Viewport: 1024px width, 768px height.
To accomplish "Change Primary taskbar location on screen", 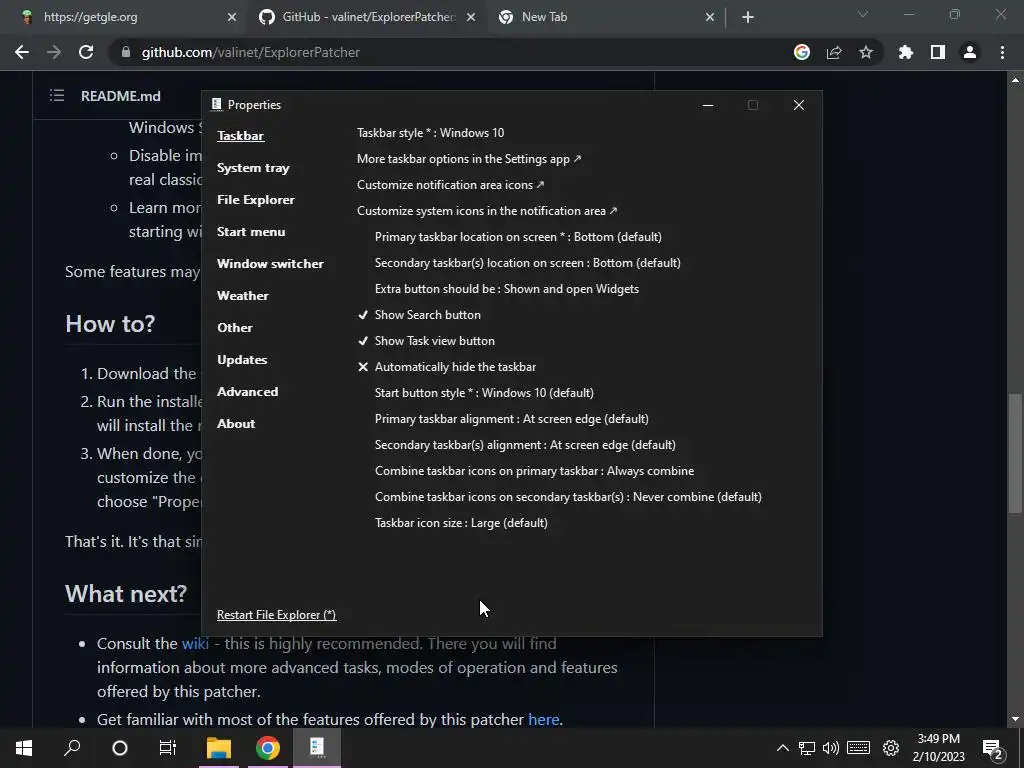I will pos(518,237).
